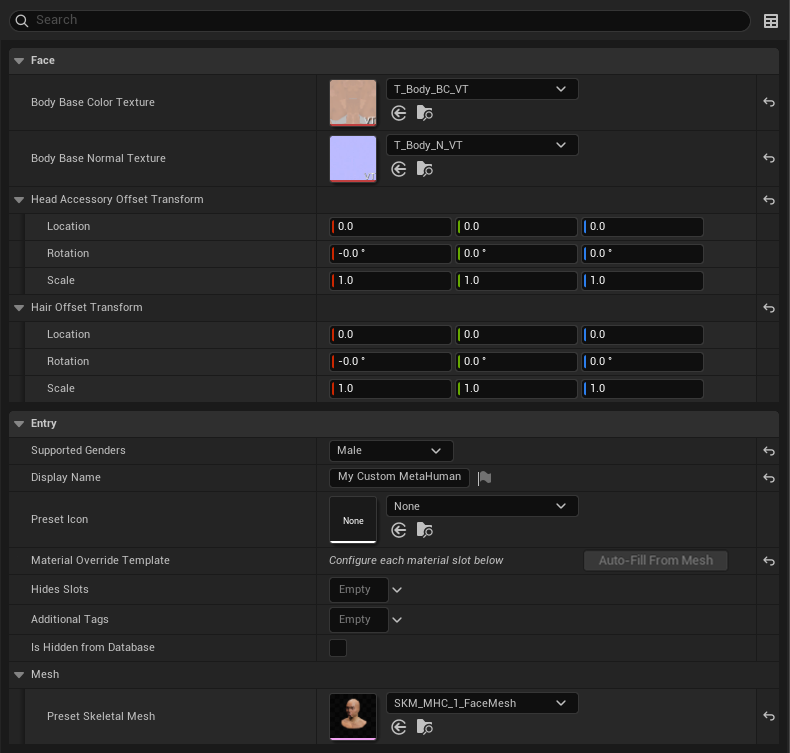Open Preset Skeletal Mesh head thumbnail

coord(353,716)
